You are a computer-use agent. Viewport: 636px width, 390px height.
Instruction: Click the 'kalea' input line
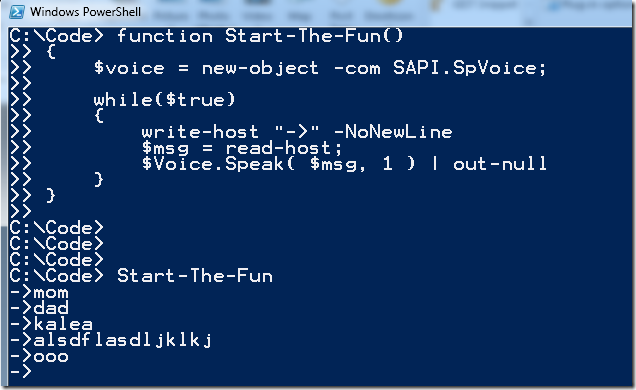(x=51, y=324)
